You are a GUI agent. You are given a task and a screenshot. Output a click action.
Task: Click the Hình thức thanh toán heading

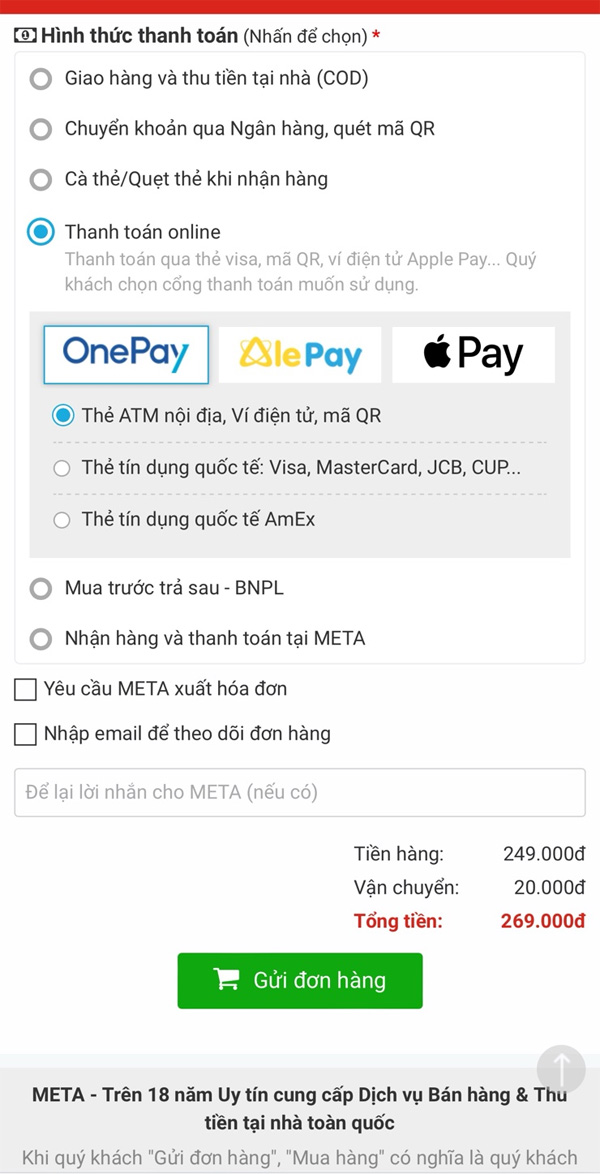click(140, 36)
